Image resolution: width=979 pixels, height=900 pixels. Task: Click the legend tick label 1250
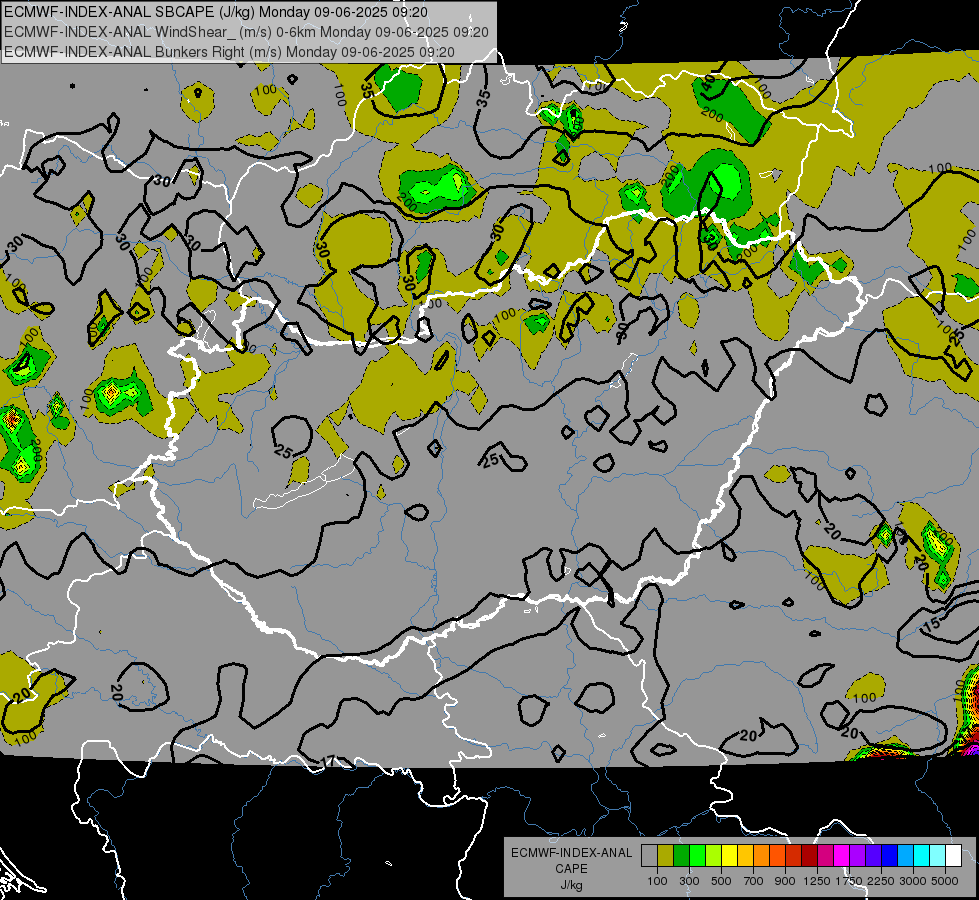coord(817,881)
